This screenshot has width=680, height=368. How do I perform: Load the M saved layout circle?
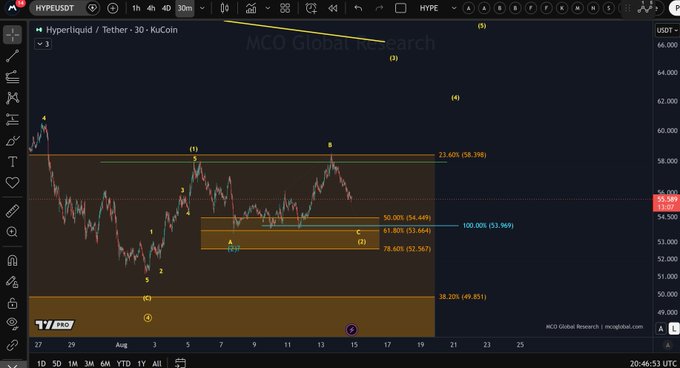(x=578, y=8)
